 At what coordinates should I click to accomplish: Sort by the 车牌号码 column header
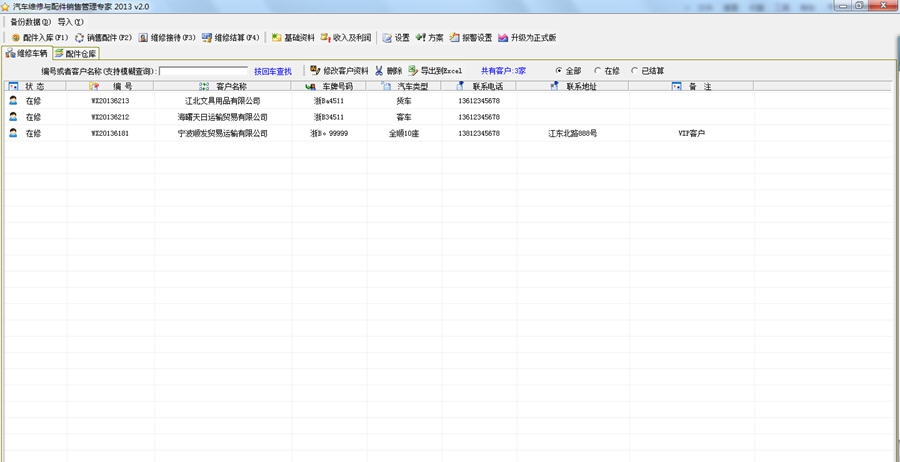[329, 86]
